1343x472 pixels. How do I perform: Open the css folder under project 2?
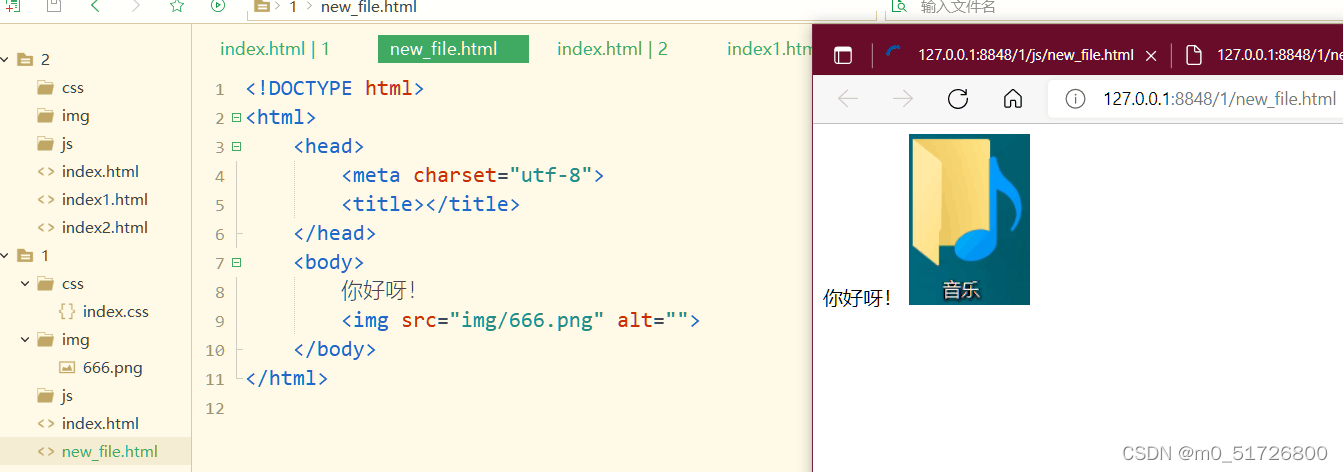tap(73, 88)
